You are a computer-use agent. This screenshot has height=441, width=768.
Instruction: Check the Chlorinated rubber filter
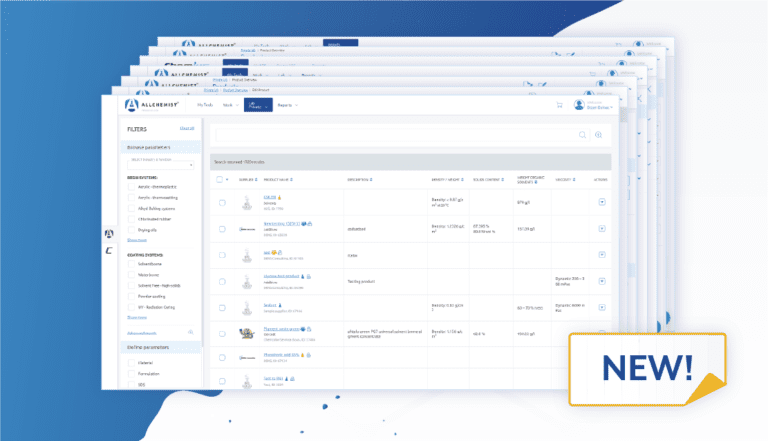coord(131,219)
